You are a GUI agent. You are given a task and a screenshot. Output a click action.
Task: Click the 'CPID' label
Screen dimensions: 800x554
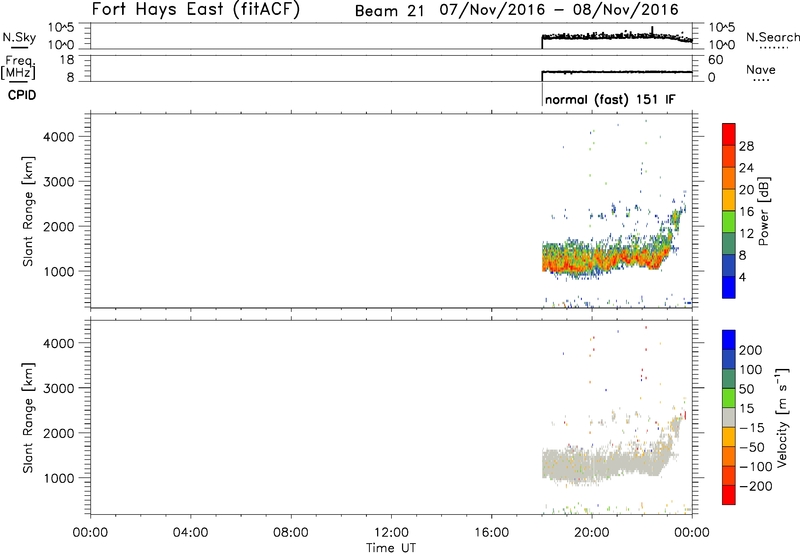22,95
